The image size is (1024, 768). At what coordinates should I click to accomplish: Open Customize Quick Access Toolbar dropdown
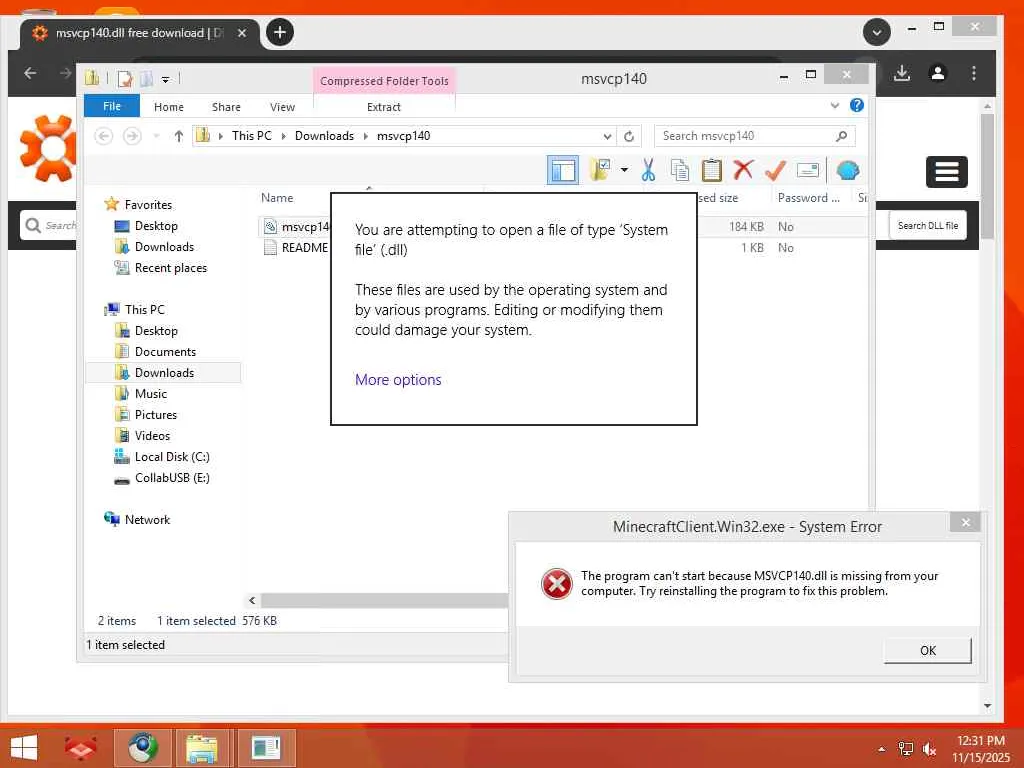tap(165, 80)
